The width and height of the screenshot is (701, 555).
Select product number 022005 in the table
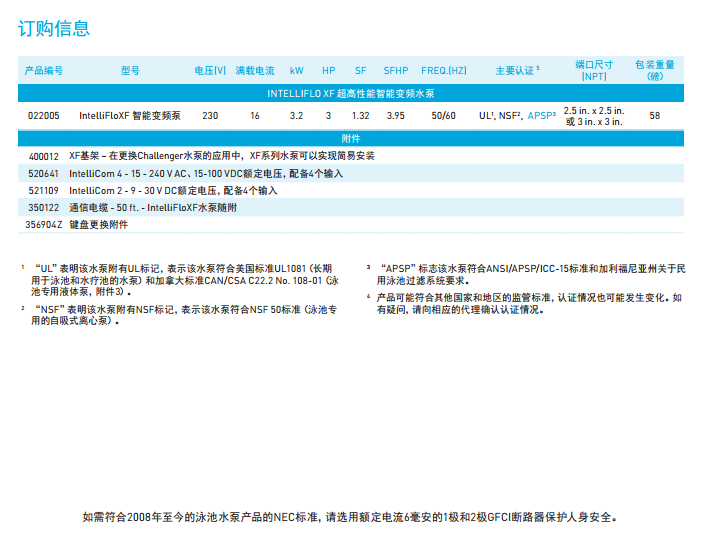[x=43, y=116]
